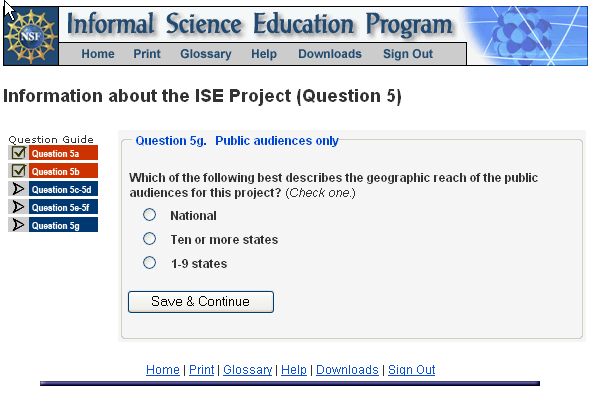
Task: Select the 1-9 states radio button
Action: point(150,263)
